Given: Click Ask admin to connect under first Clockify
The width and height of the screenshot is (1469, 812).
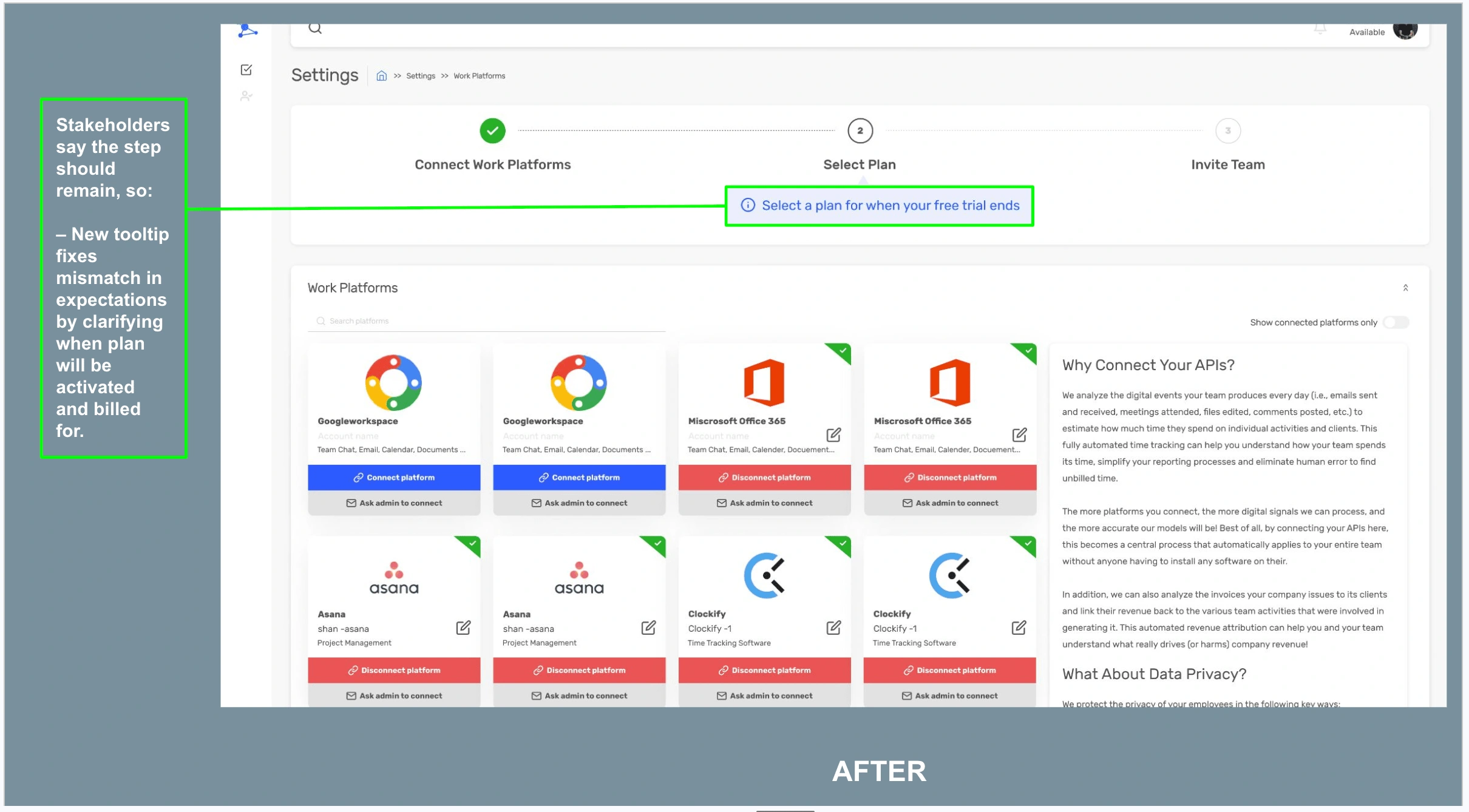Looking at the screenshot, I should [x=764, y=695].
